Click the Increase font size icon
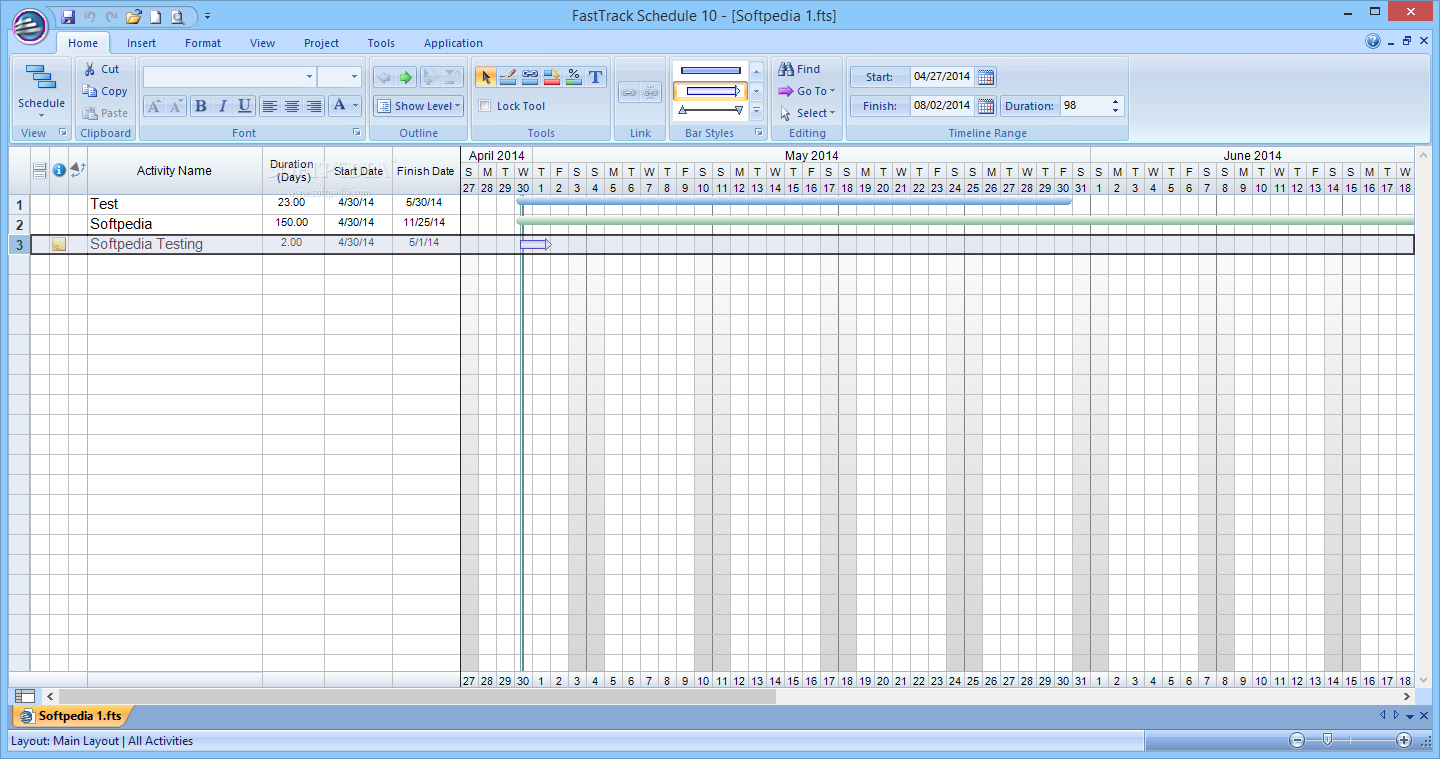Image resolution: width=1440 pixels, height=759 pixels. point(153,106)
